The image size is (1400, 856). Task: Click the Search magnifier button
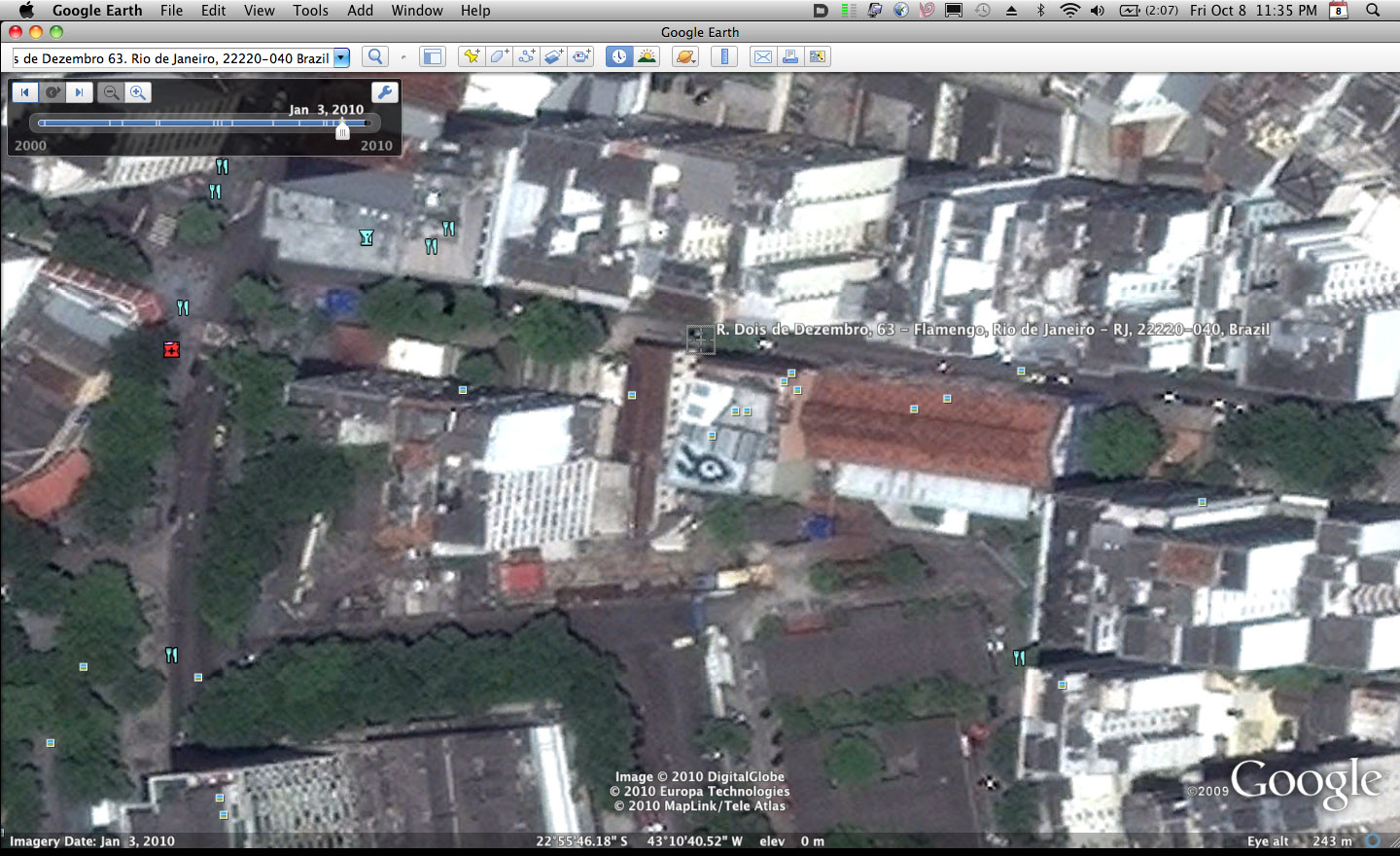pos(375,57)
